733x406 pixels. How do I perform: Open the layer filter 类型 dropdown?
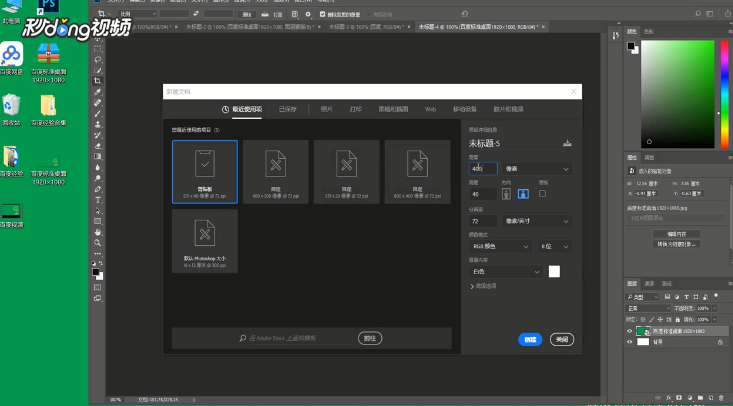click(x=642, y=297)
